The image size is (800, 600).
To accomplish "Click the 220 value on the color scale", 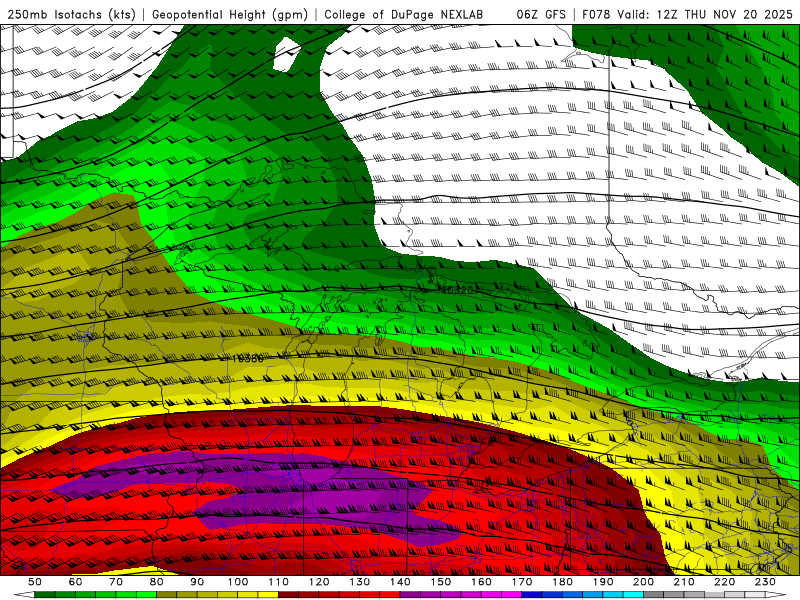I will [724, 582].
